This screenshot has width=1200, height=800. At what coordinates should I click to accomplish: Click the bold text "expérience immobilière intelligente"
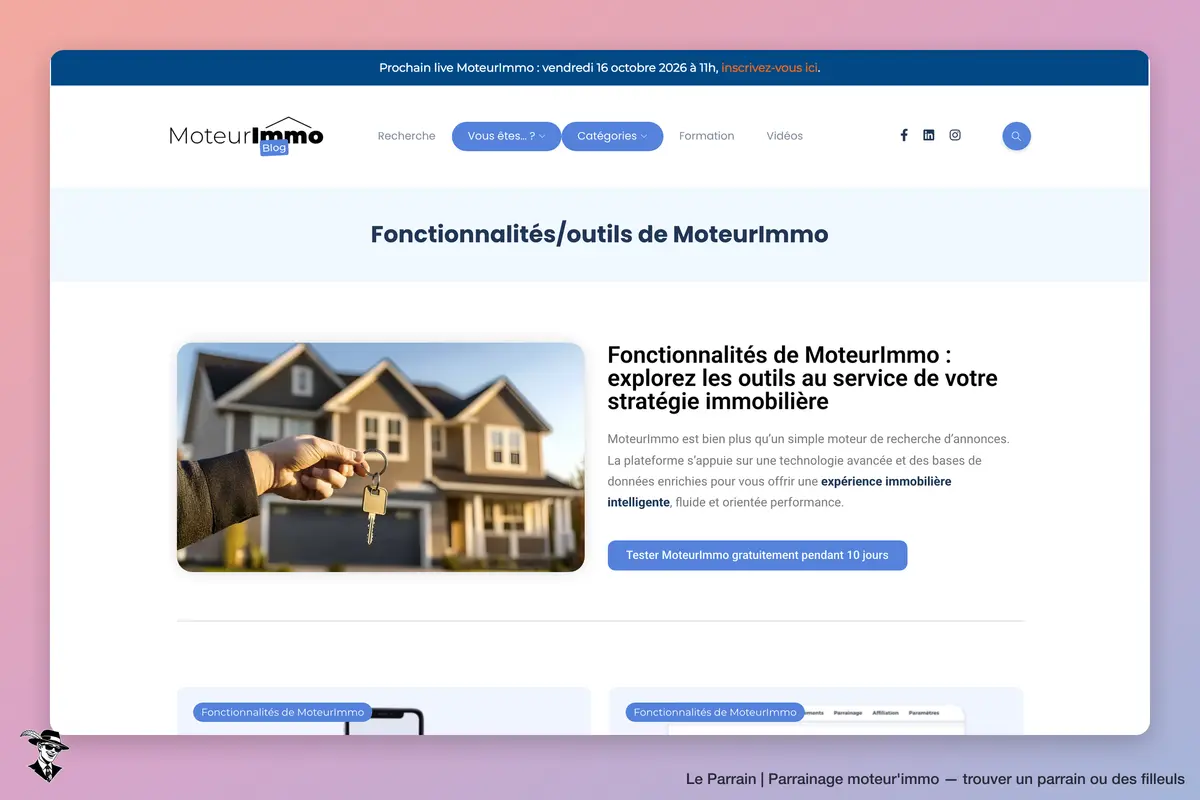[780, 492]
